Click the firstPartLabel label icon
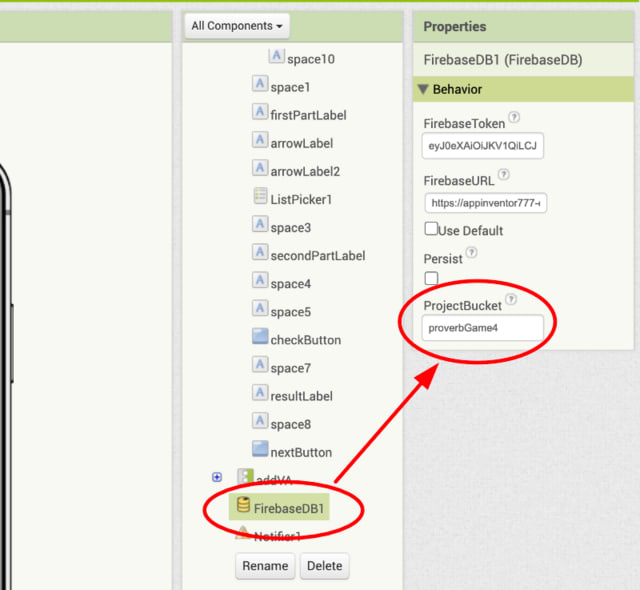 [x=260, y=114]
